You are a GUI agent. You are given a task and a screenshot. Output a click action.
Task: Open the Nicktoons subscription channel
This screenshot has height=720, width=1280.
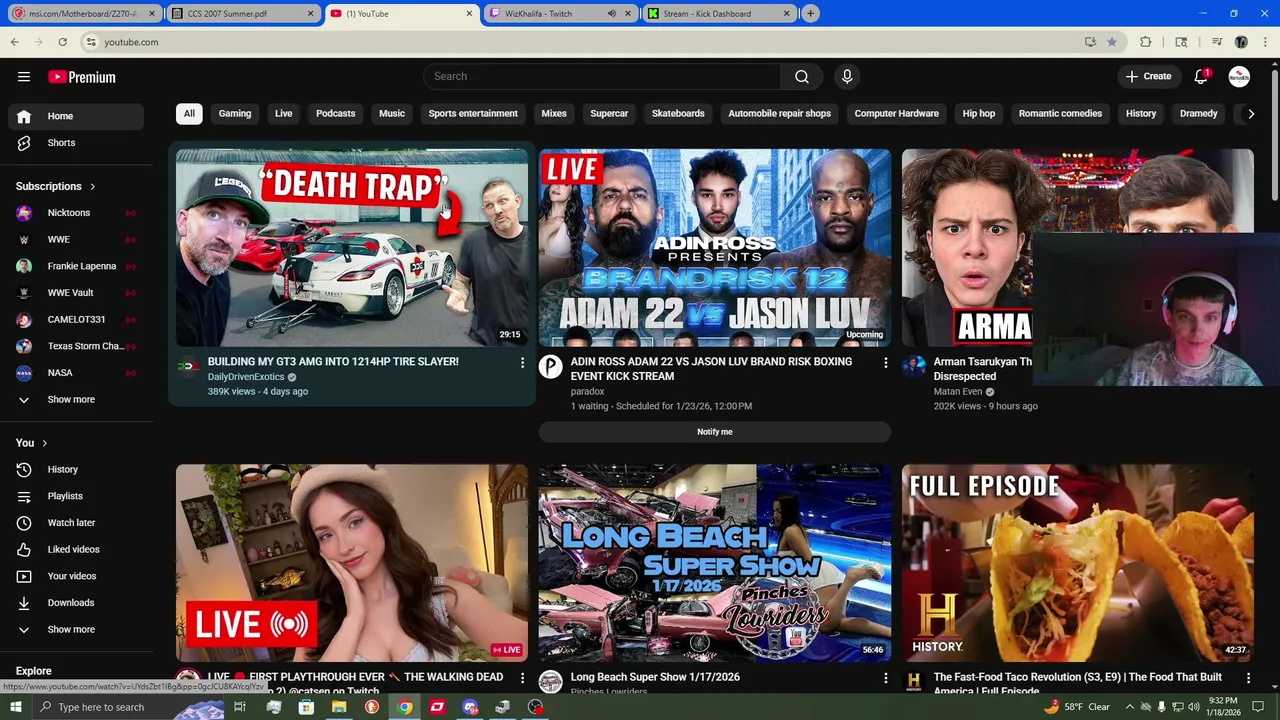point(76,213)
